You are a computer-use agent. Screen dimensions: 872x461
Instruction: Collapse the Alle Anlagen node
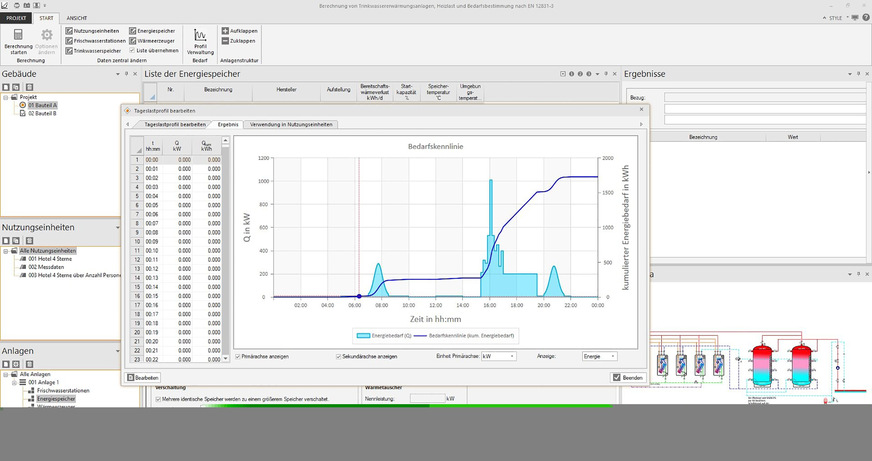pos(6,375)
